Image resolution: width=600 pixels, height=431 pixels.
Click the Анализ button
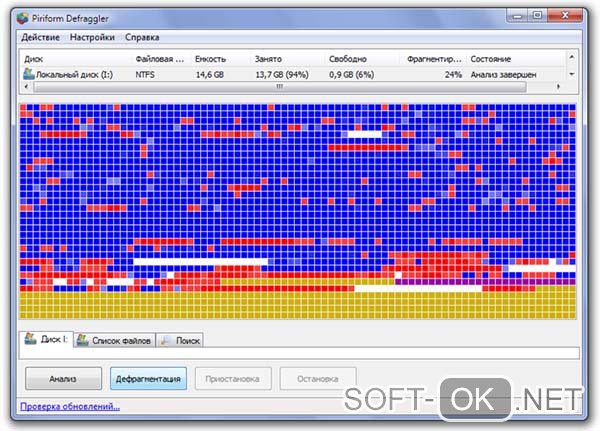(x=64, y=379)
